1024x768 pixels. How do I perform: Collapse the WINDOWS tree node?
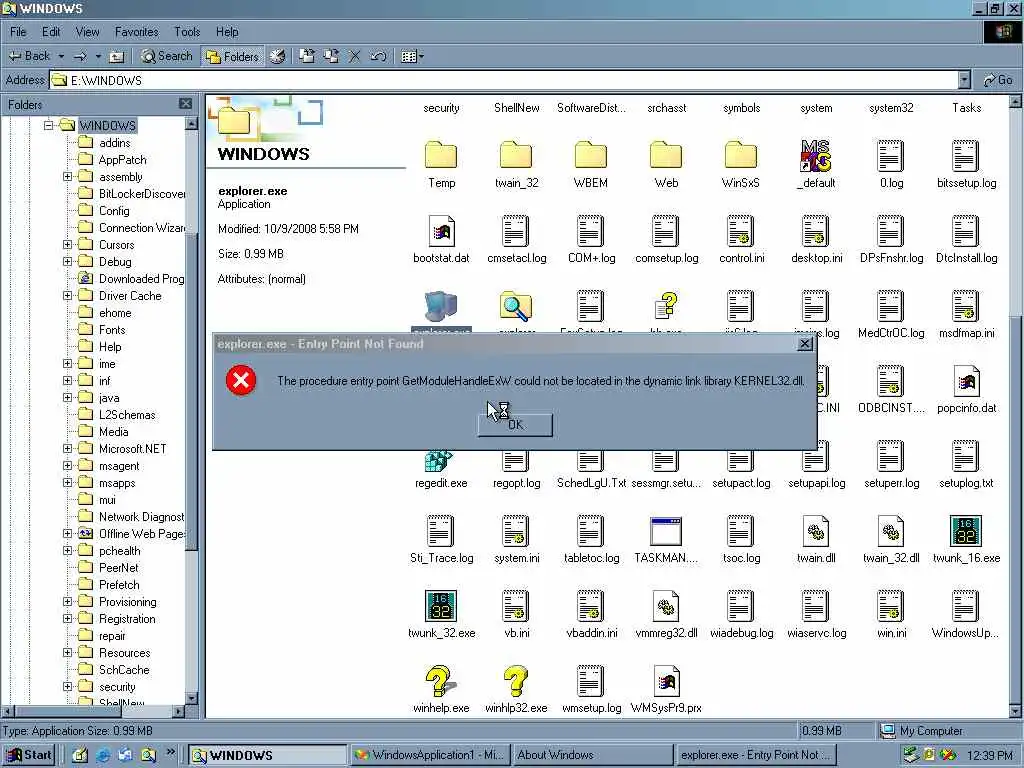coord(48,125)
